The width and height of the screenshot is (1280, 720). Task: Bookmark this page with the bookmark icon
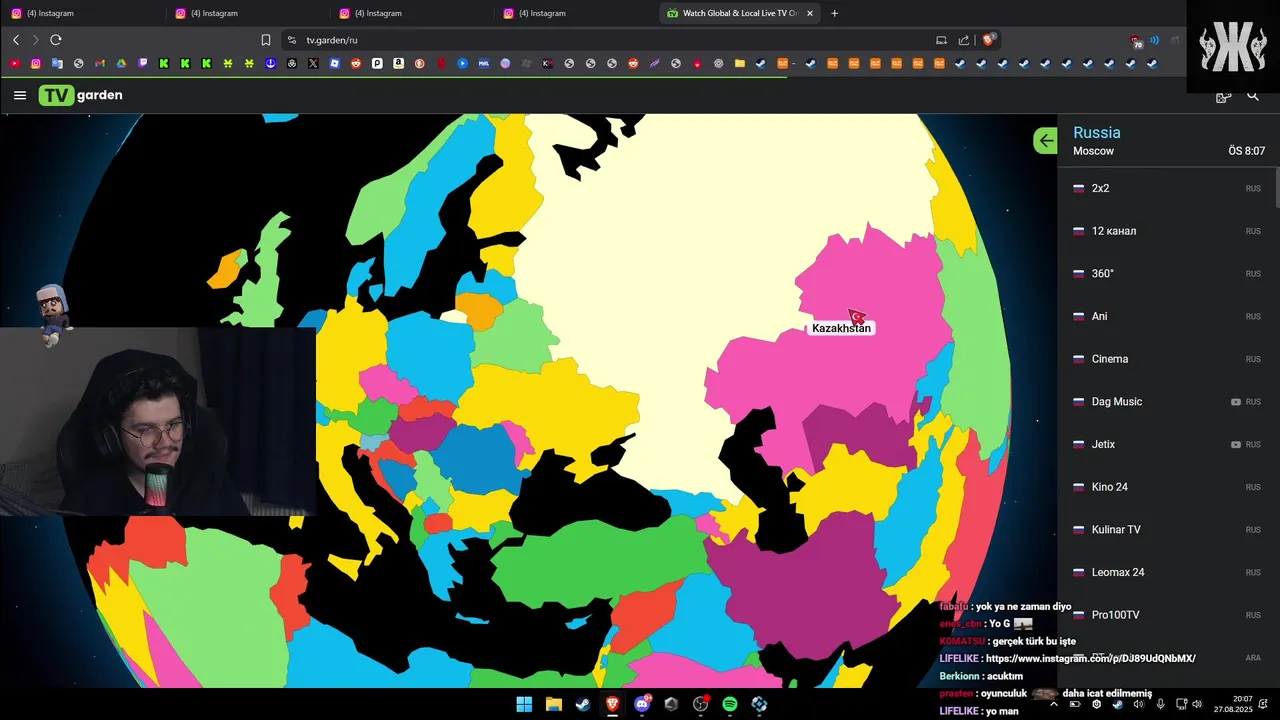266,40
